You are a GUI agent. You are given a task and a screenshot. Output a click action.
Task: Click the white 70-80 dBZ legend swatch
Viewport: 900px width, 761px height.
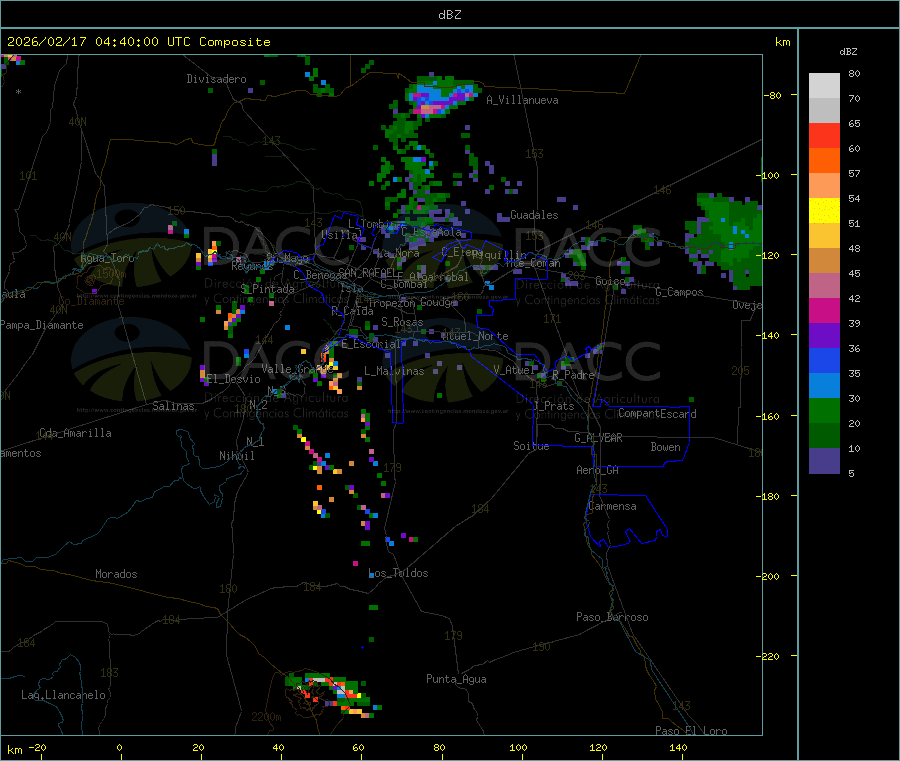pos(824,86)
